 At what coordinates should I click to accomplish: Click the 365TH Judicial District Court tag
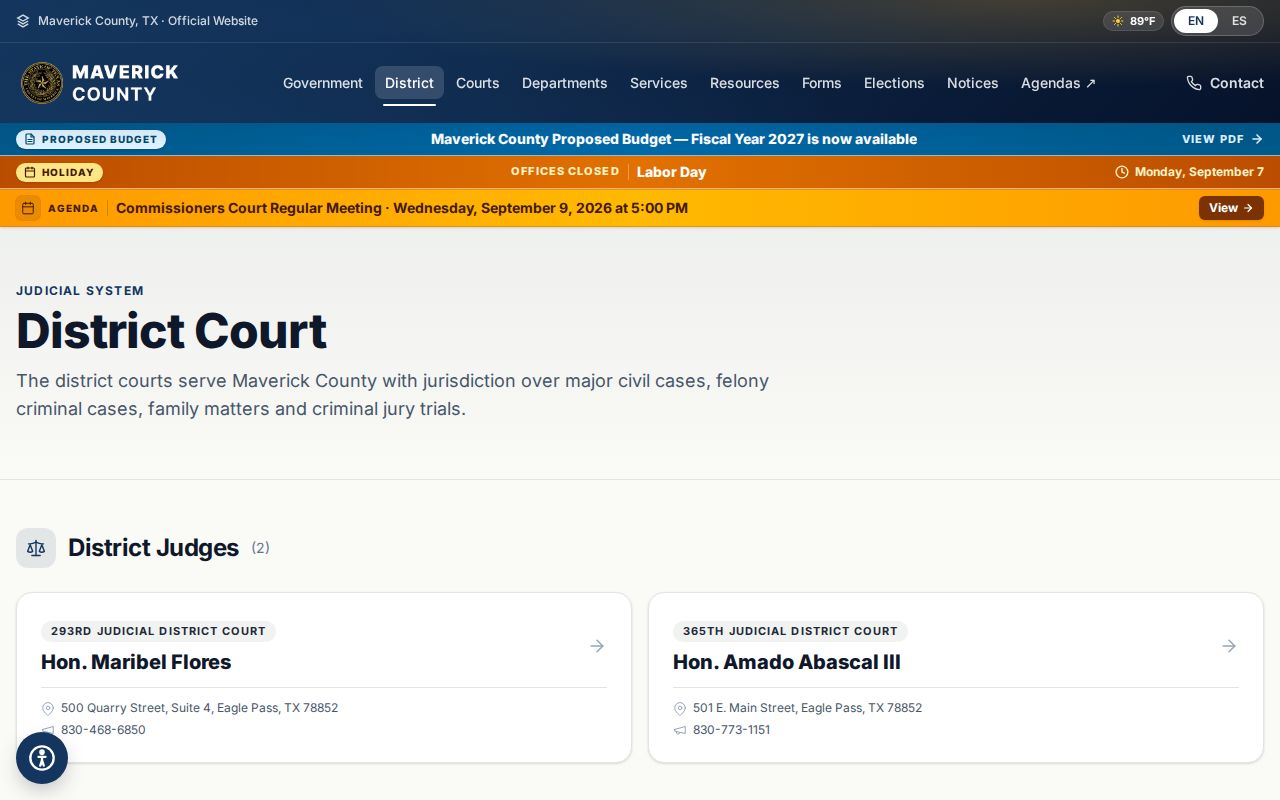point(790,631)
